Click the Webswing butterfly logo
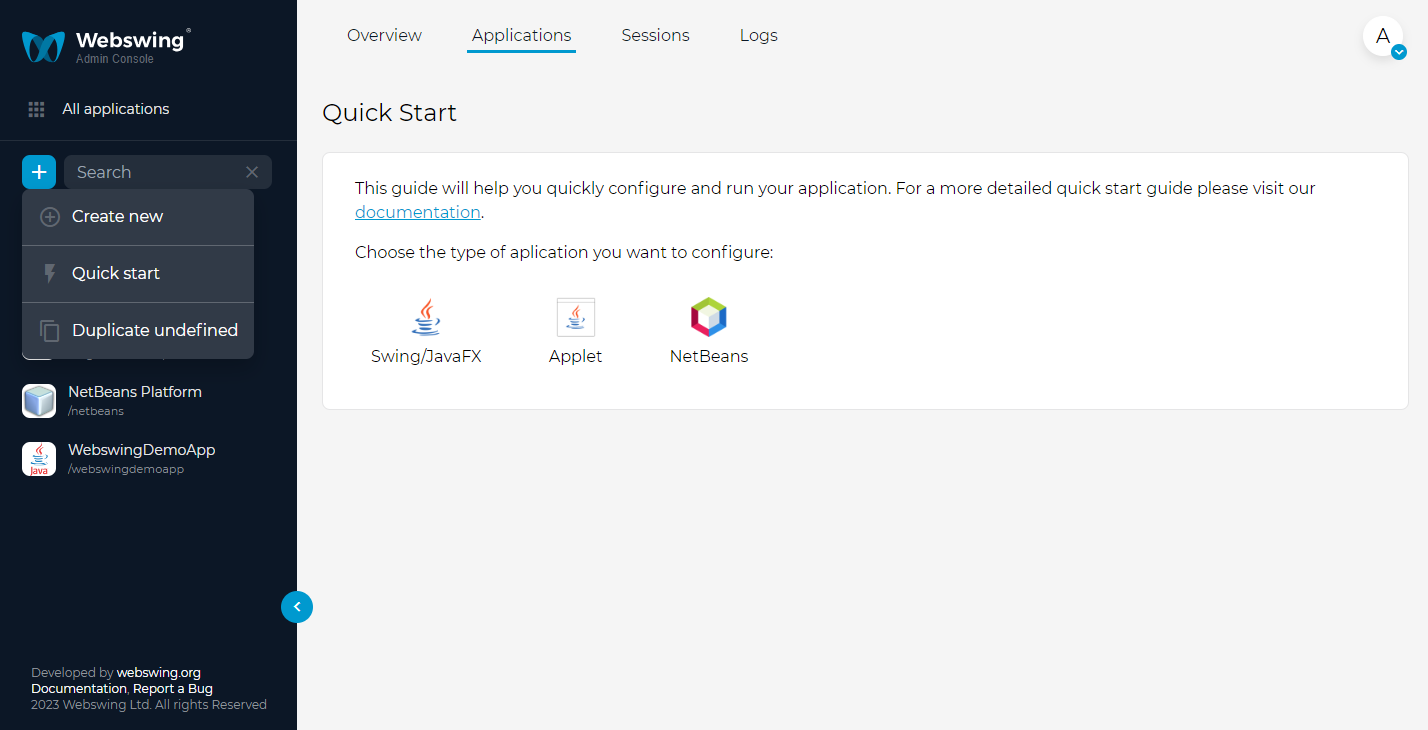The width and height of the screenshot is (1428, 730). coord(43,46)
